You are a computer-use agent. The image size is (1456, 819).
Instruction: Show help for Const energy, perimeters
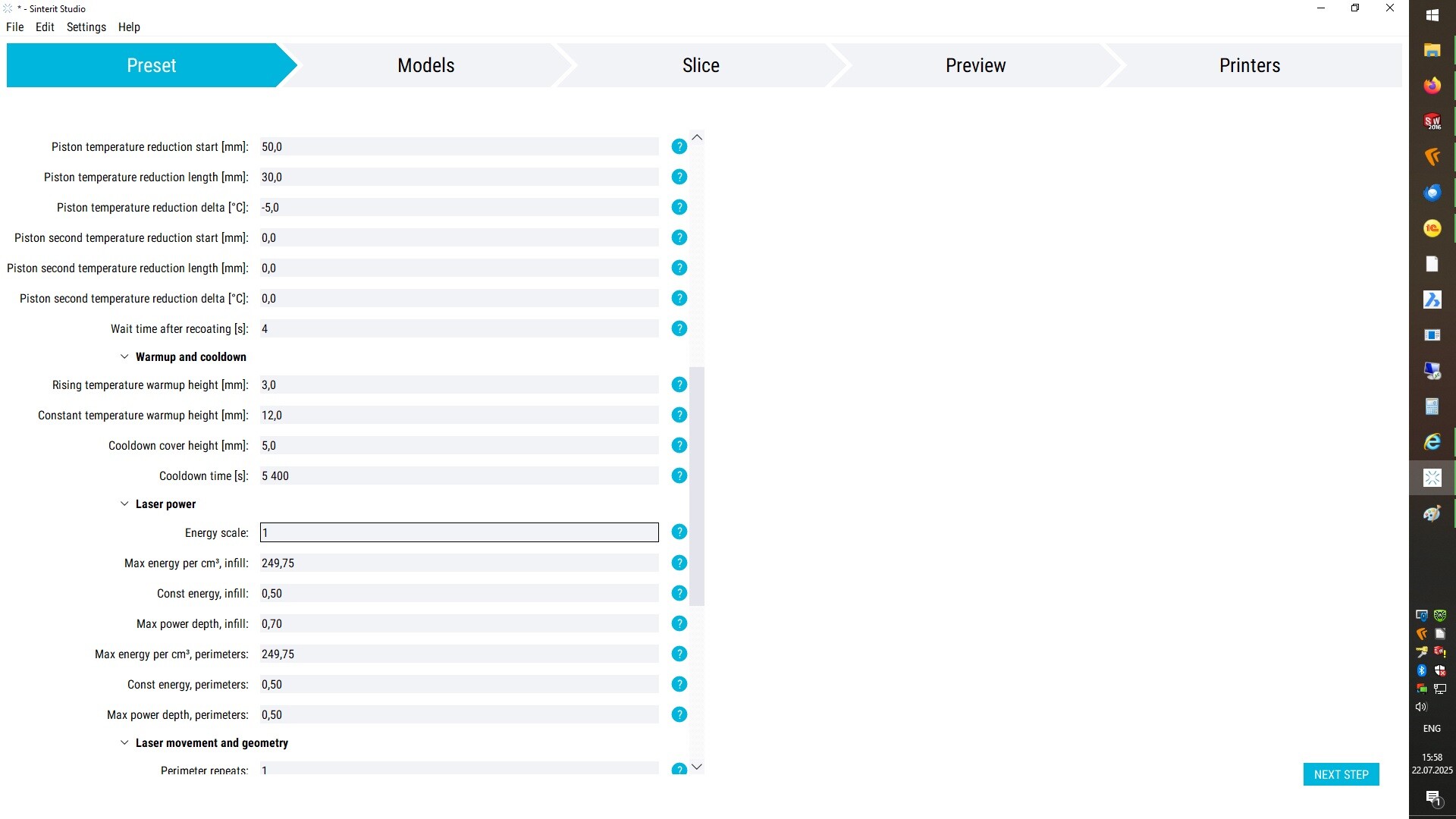pyautogui.click(x=679, y=684)
